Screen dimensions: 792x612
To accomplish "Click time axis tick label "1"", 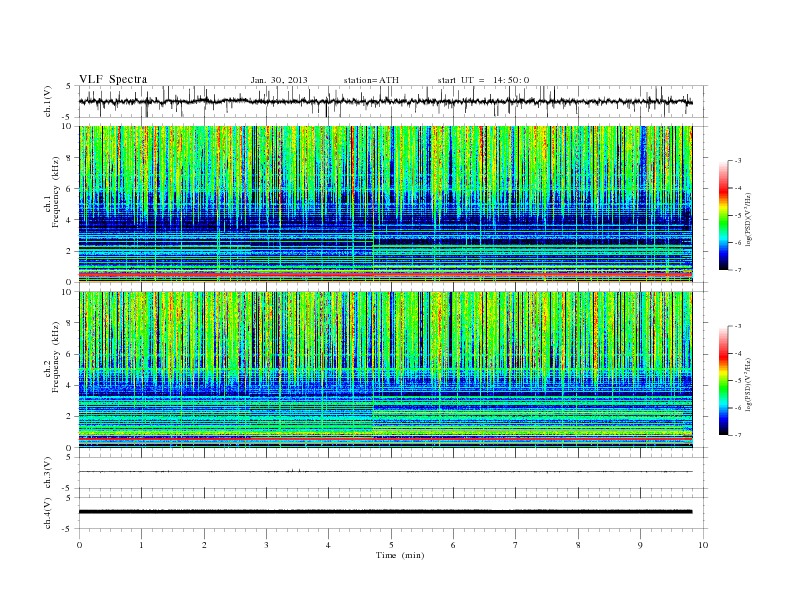I will (142, 545).
